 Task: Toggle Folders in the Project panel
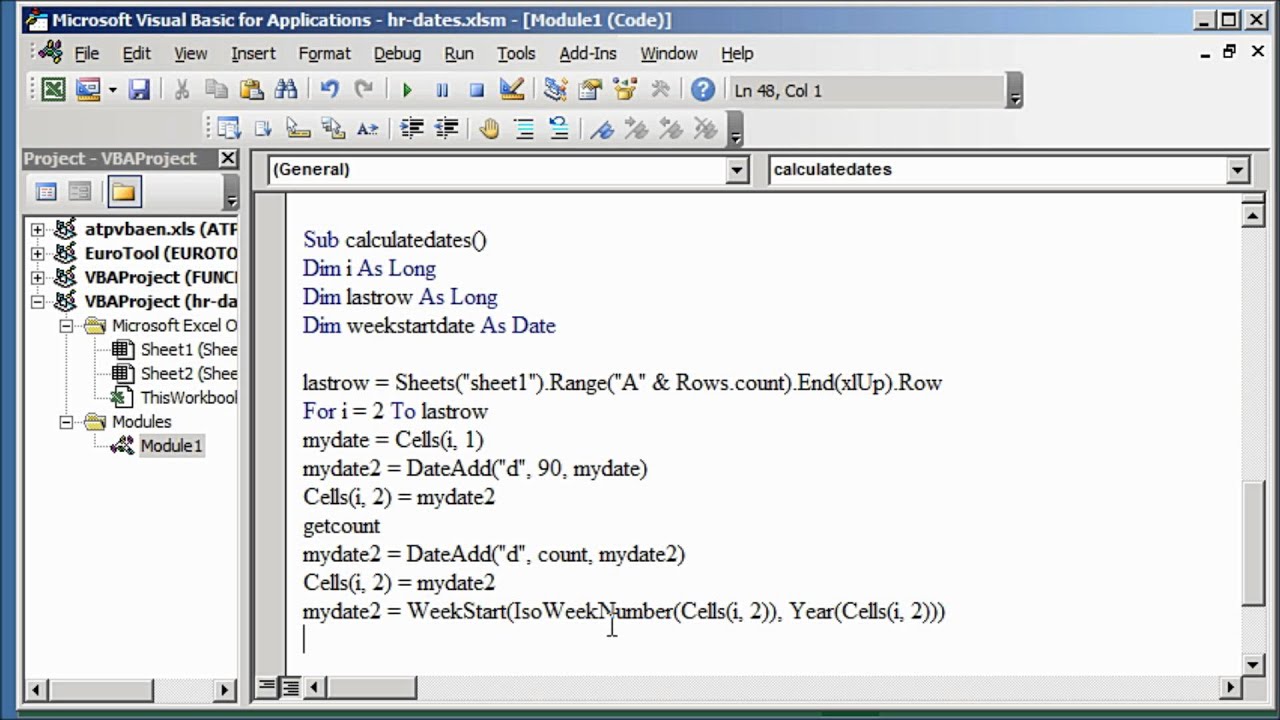click(124, 192)
